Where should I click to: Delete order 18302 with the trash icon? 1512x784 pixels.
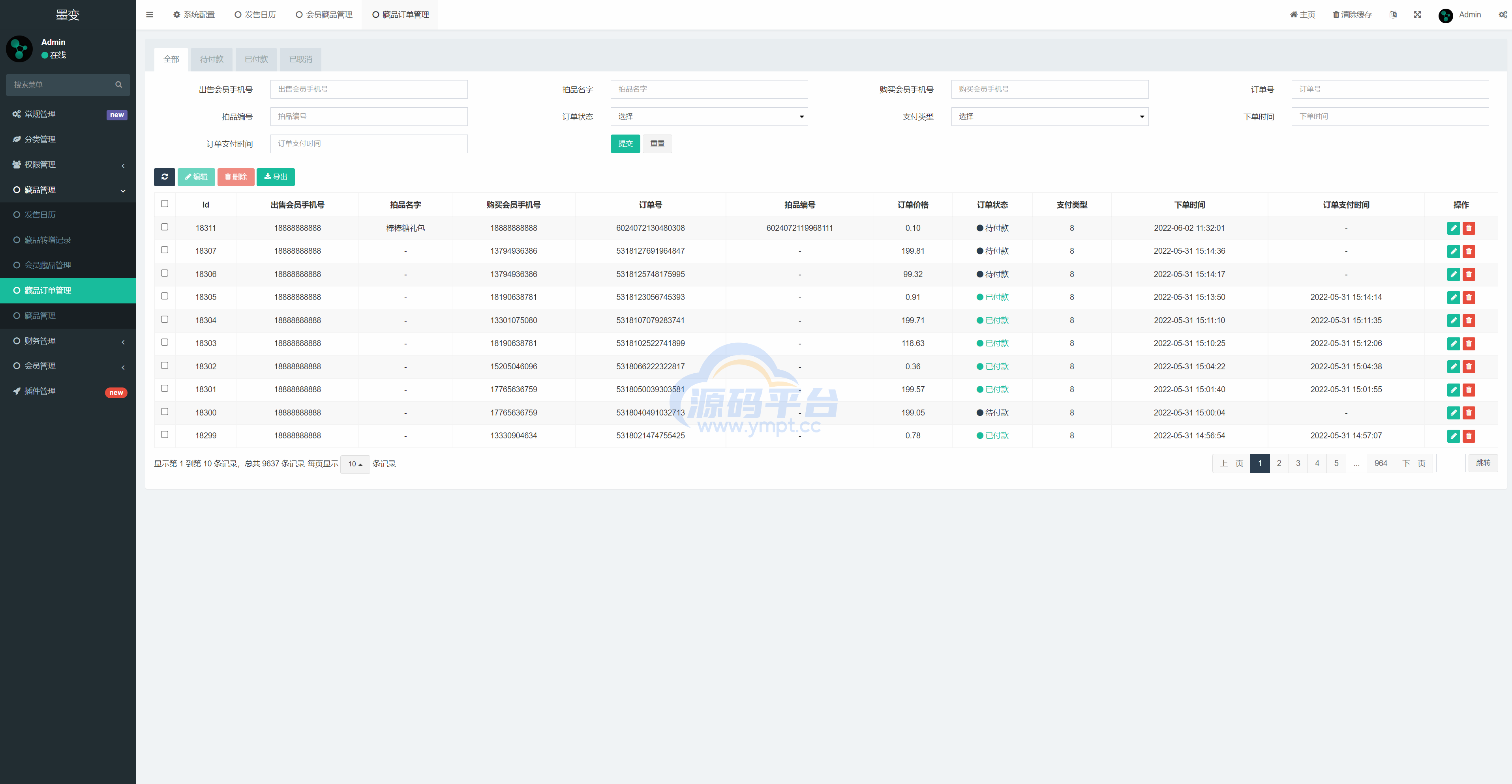pos(1469,367)
